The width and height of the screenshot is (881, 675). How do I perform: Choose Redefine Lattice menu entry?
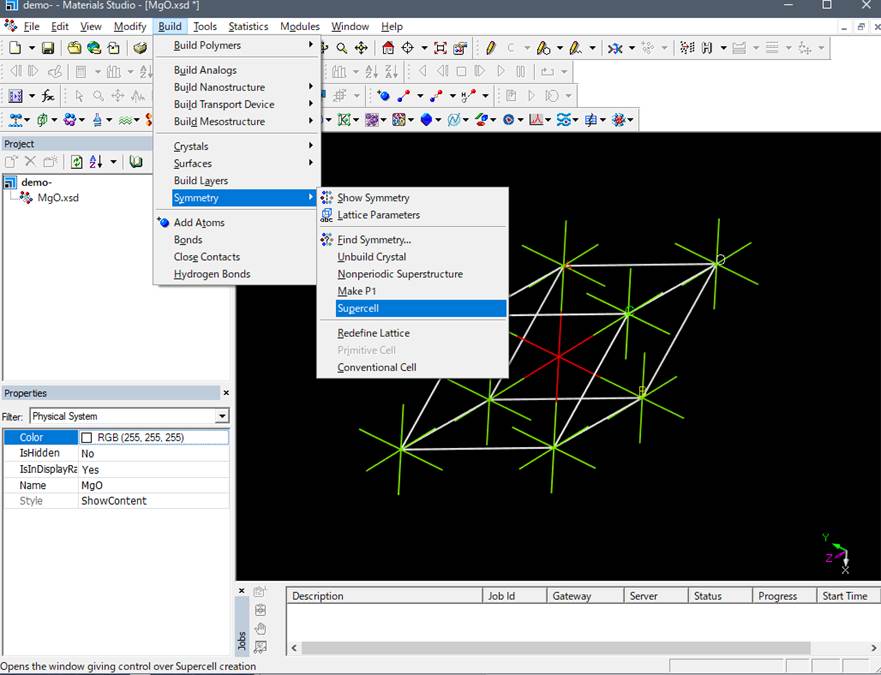click(x=374, y=333)
